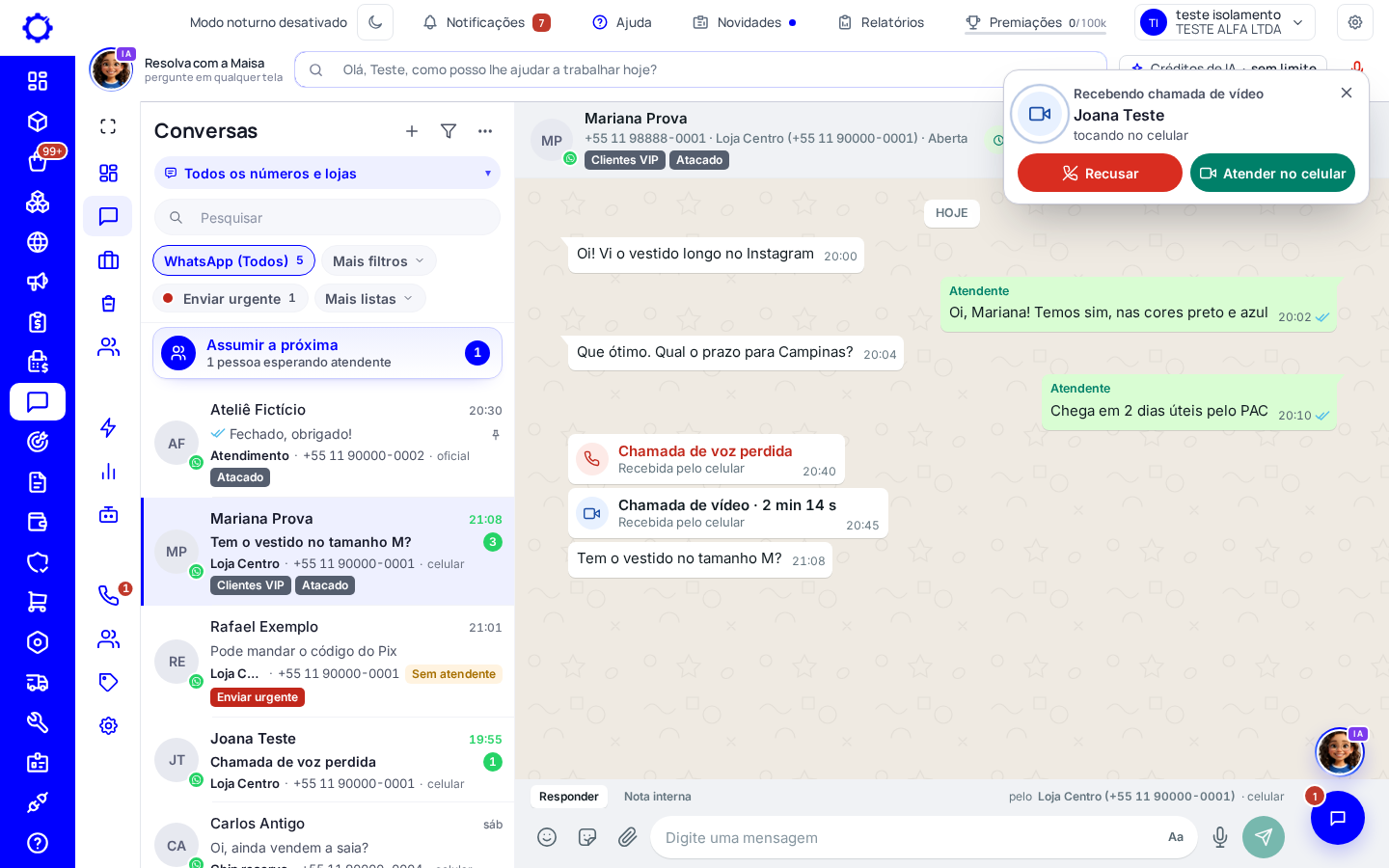
Task: Toggle fullscreen expand icon in inner sidebar
Action: (108, 126)
